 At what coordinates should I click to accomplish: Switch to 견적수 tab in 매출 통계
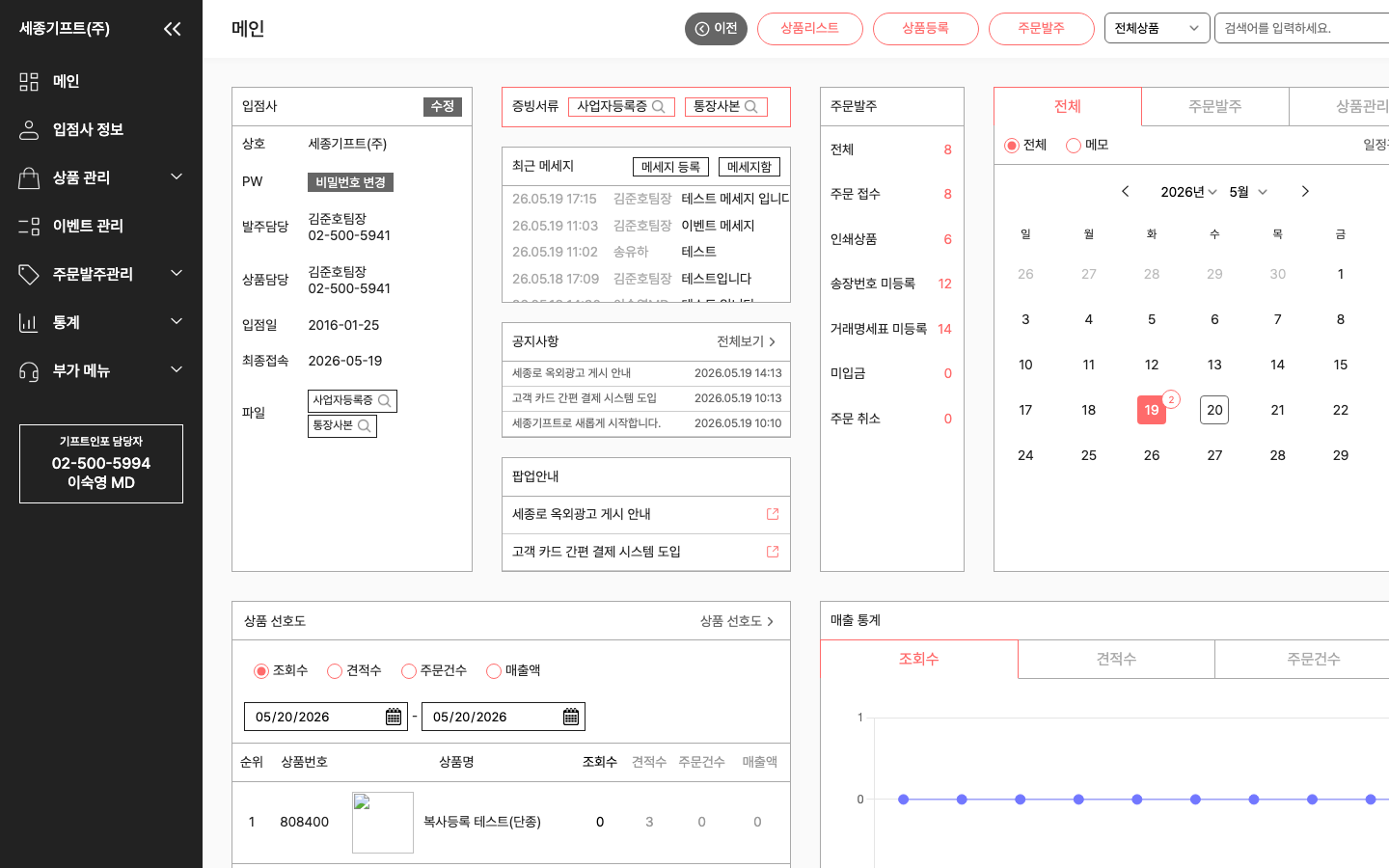[1116, 659]
